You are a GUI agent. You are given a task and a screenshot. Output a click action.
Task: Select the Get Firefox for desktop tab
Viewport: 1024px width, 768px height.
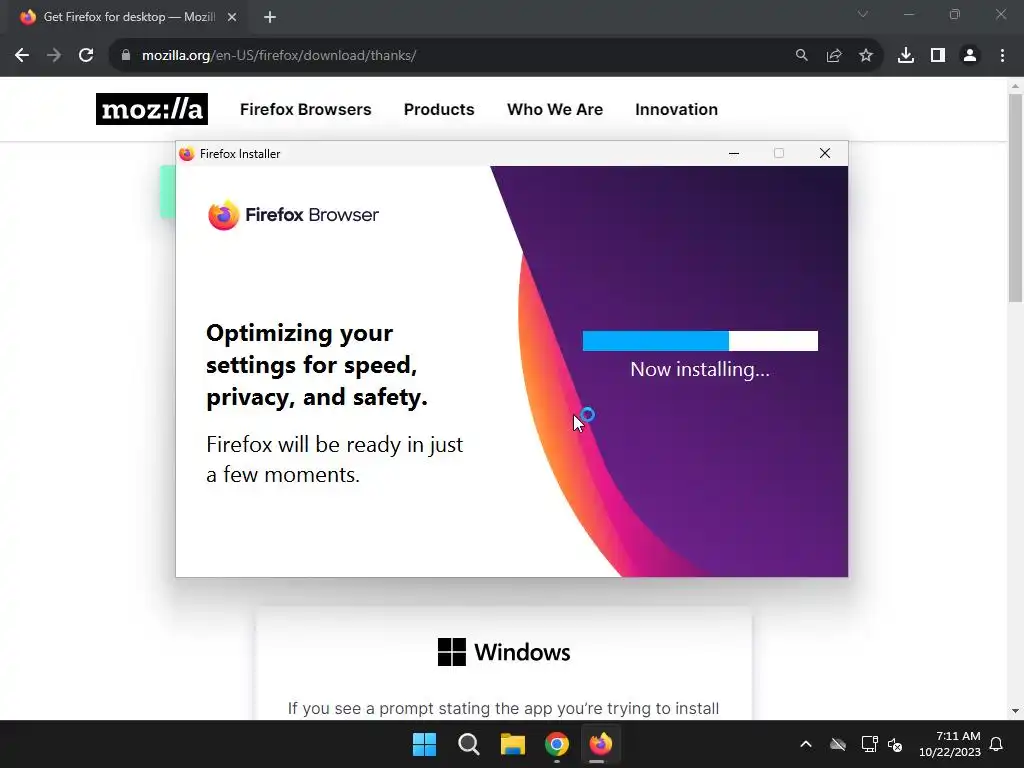pos(129,17)
